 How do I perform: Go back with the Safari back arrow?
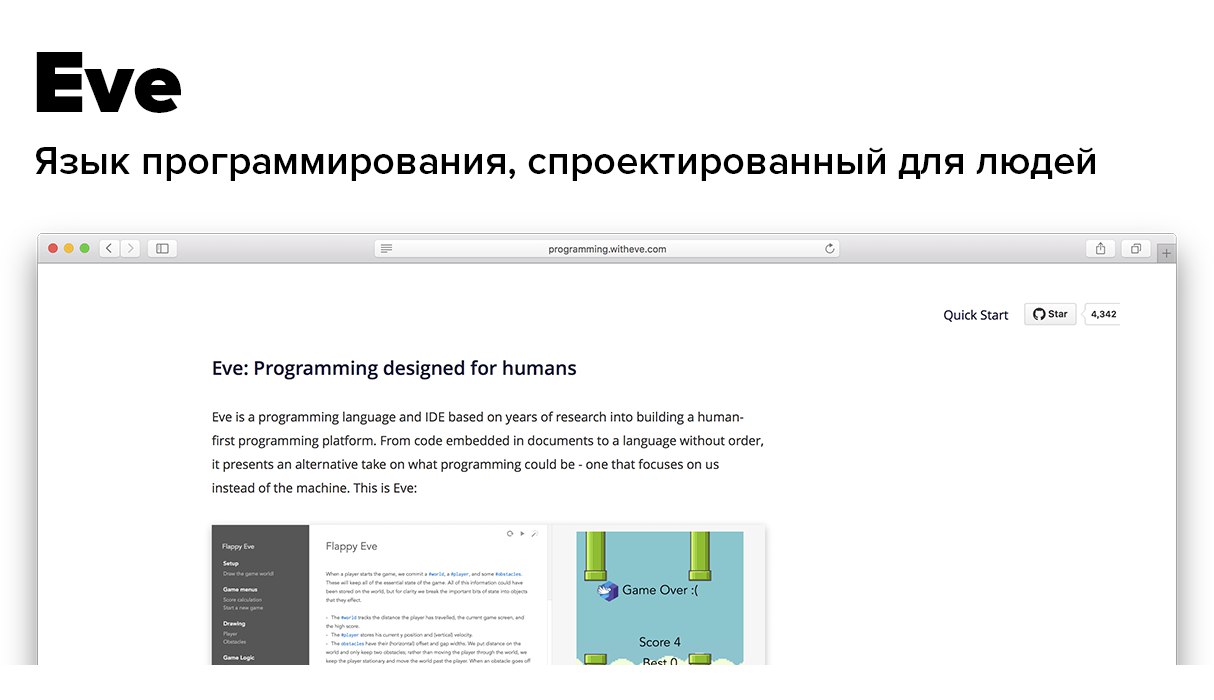tap(110, 248)
